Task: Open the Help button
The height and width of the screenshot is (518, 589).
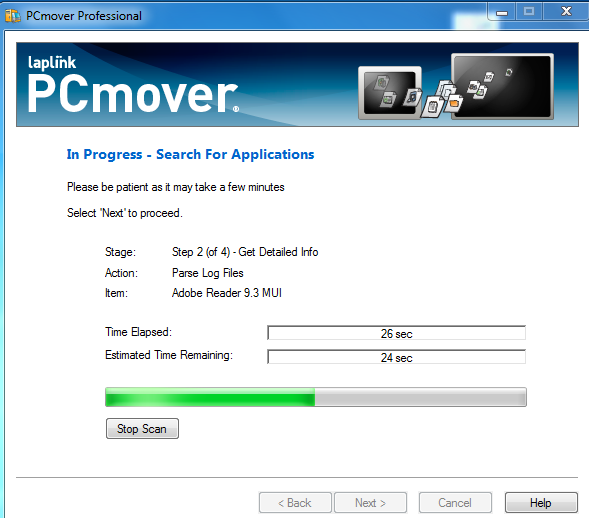Action: 541,503
